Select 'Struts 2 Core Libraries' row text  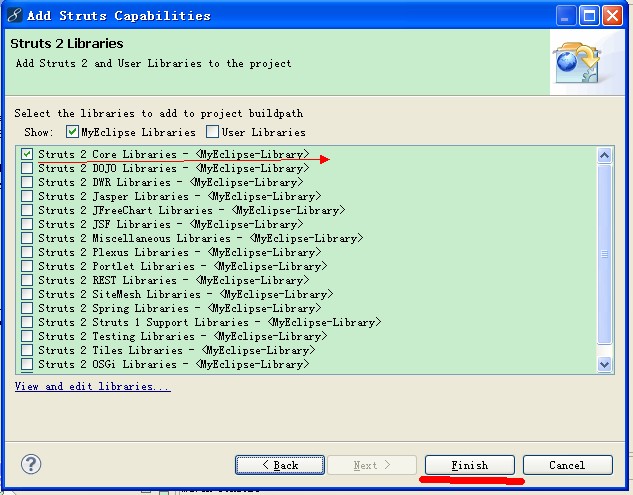pyautogui.click(x=174, y=154)
